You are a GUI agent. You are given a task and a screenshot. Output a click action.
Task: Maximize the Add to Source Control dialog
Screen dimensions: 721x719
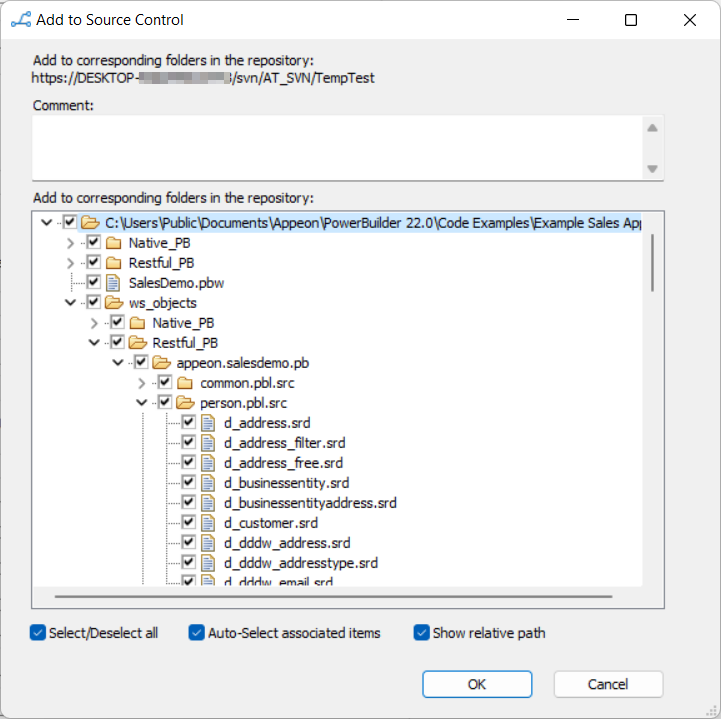click(x=631, y=20)
